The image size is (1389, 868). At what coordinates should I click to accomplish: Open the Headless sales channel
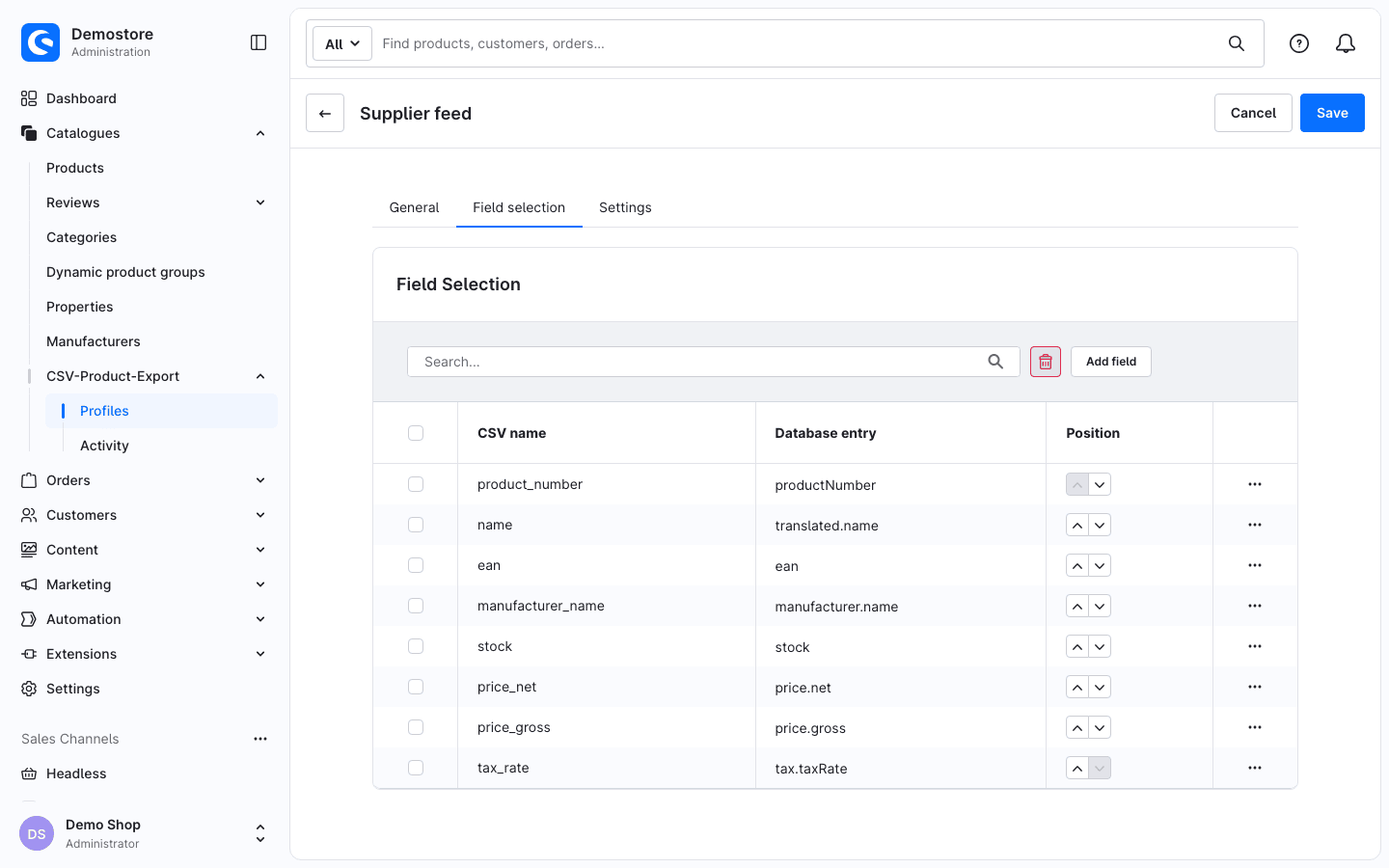point(76,773)
